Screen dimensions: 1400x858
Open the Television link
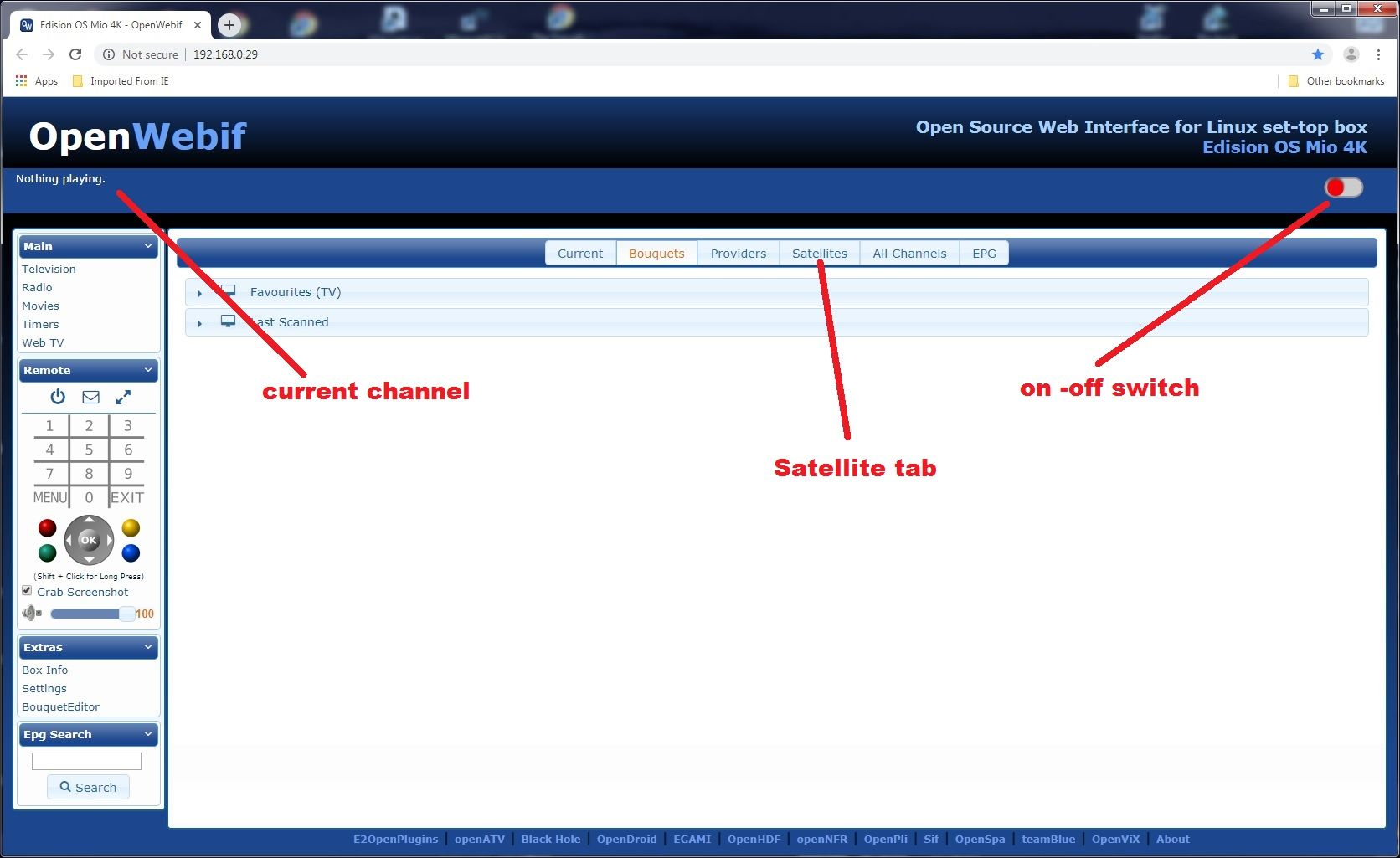[x=49, y=269]
